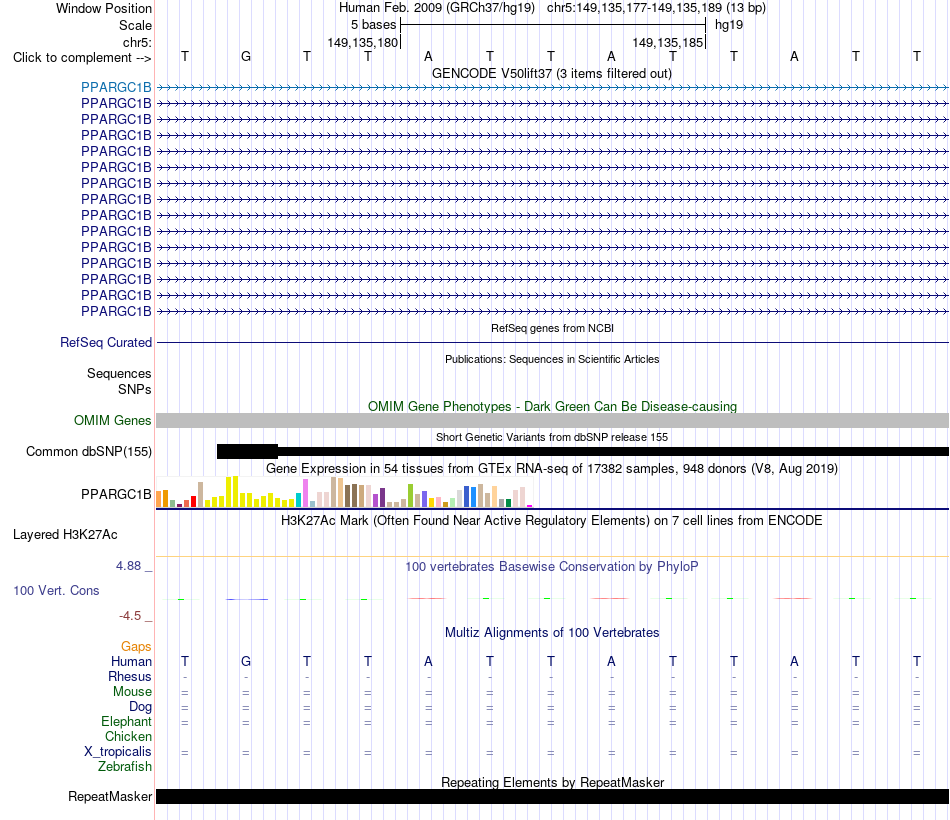The height and width of the screenshot is (820, 950).
Task: Click the 'Chicken' alignment row label
Action: (128, 736)
